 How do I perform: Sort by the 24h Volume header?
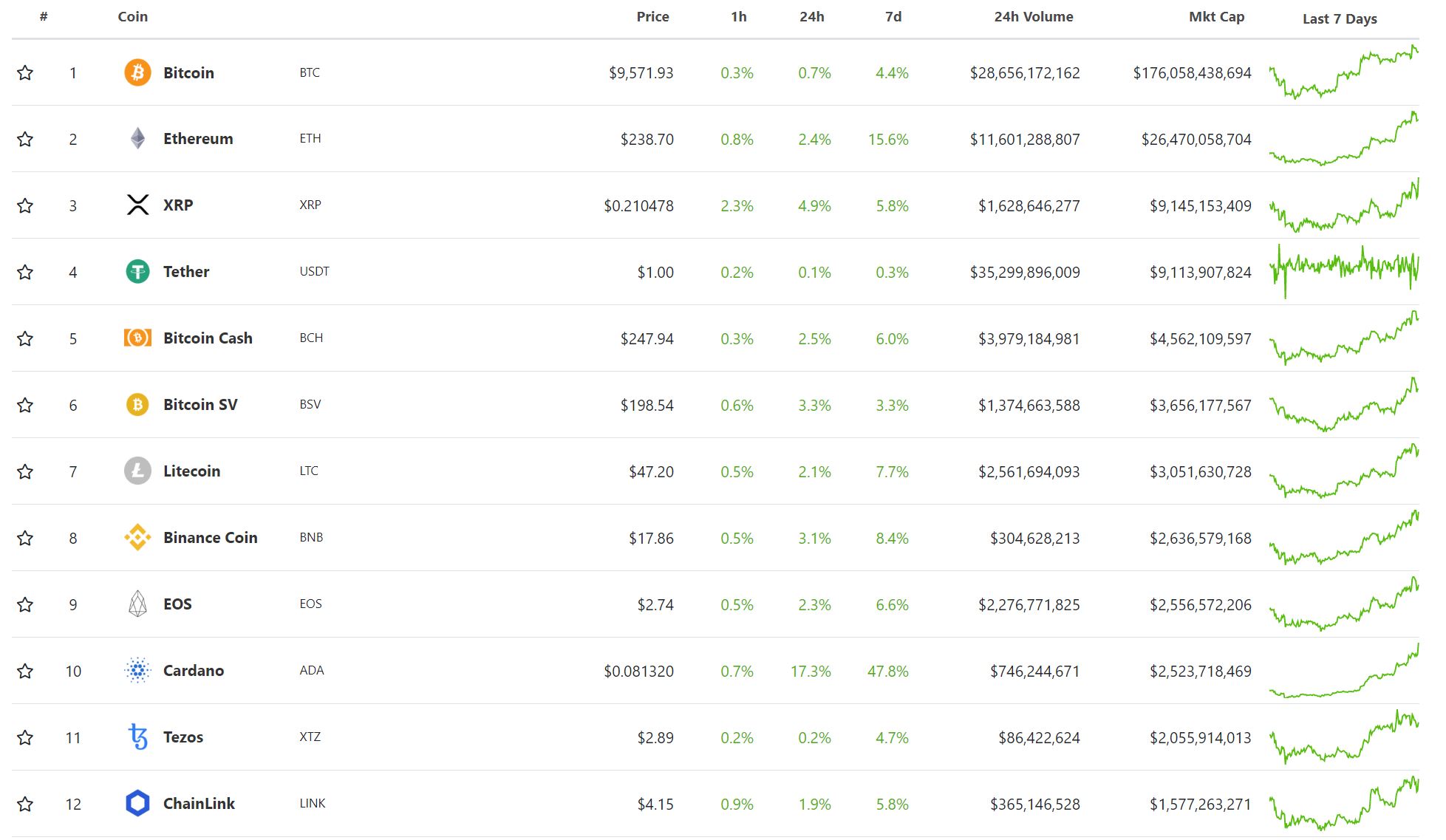point(1033,16)
